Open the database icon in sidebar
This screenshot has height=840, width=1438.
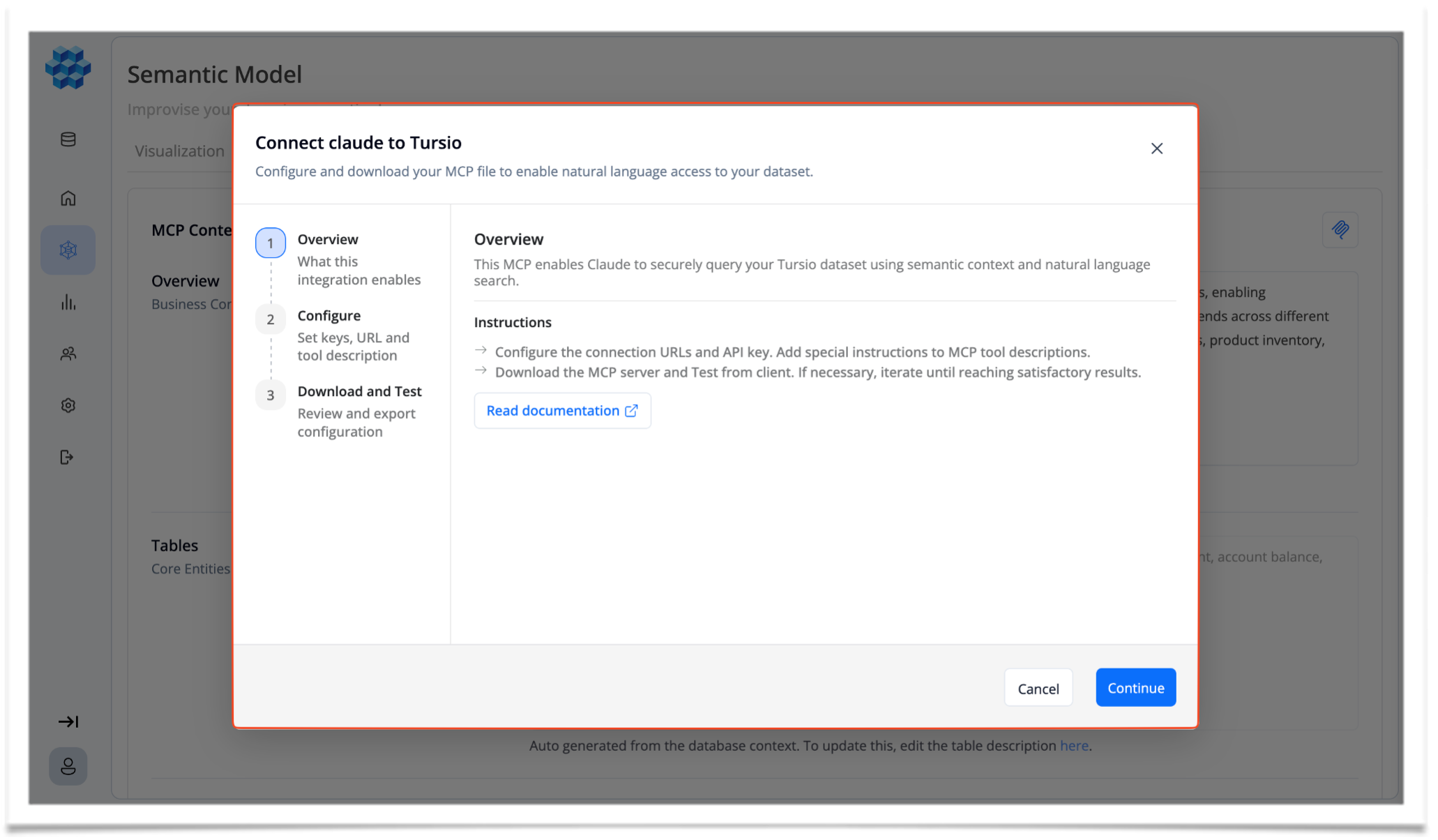68,139
